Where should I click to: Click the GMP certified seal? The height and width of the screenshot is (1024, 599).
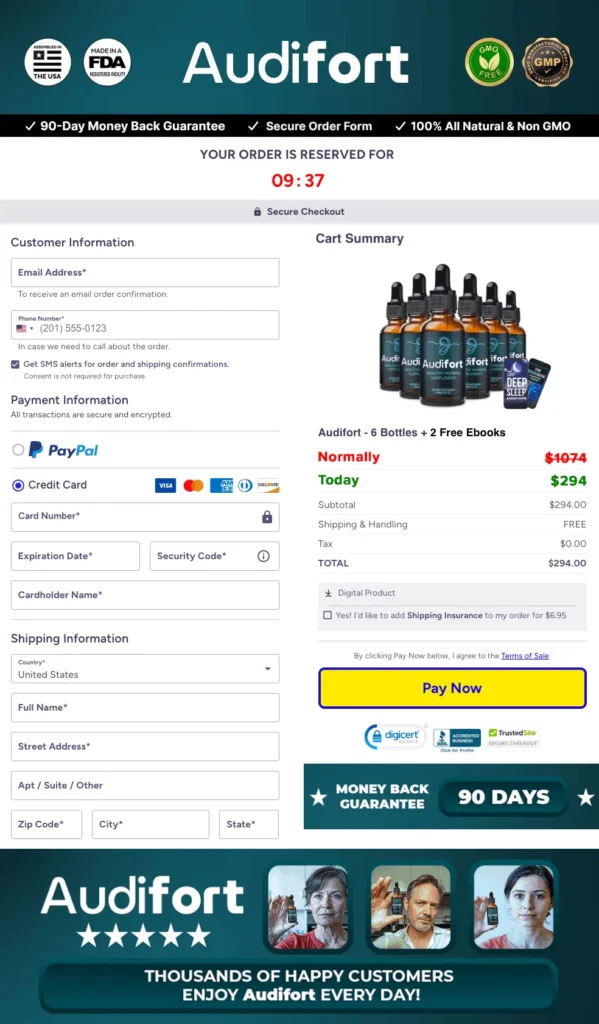point(546,62)
